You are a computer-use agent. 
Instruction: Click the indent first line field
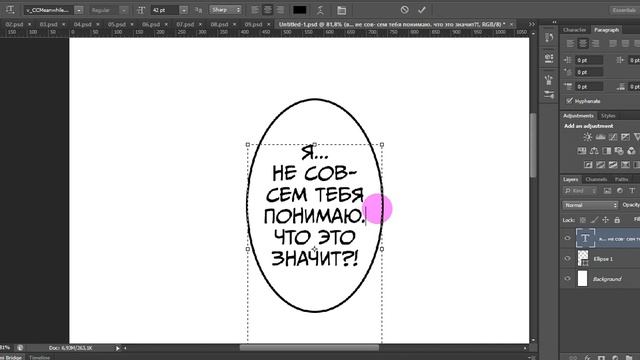click(589, 72)
